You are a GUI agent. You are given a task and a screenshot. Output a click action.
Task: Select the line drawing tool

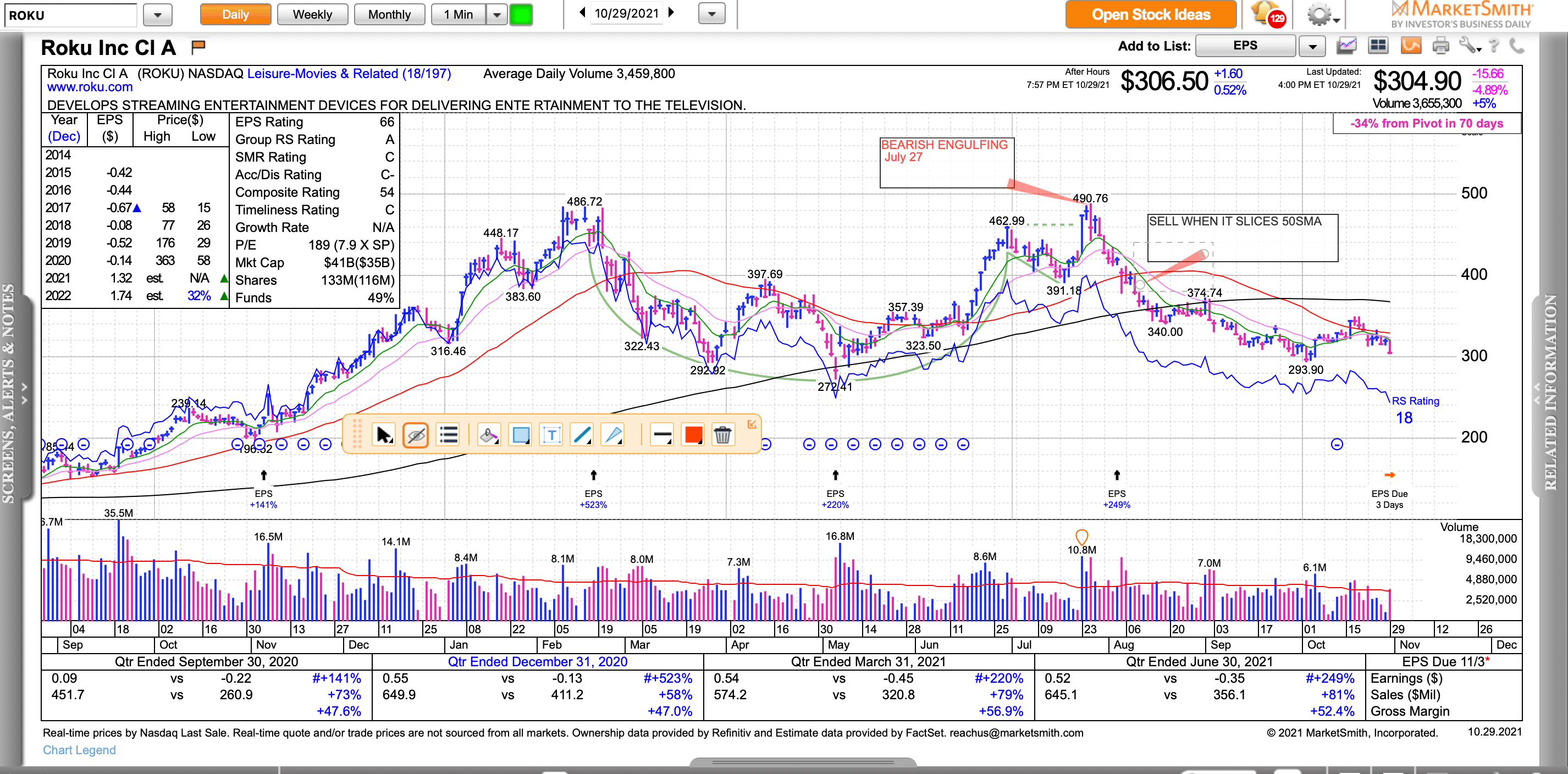click(583, 435)
